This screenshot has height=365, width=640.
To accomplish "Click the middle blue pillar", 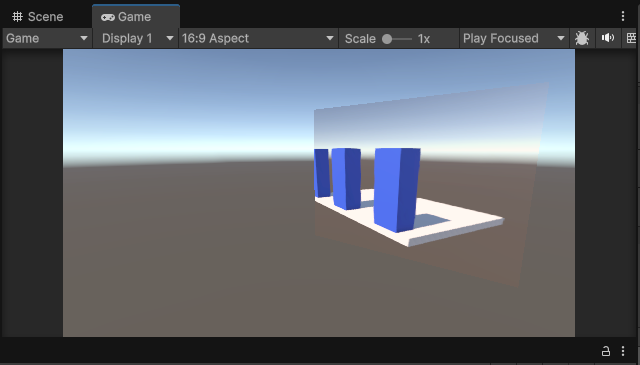I will 346,178.
